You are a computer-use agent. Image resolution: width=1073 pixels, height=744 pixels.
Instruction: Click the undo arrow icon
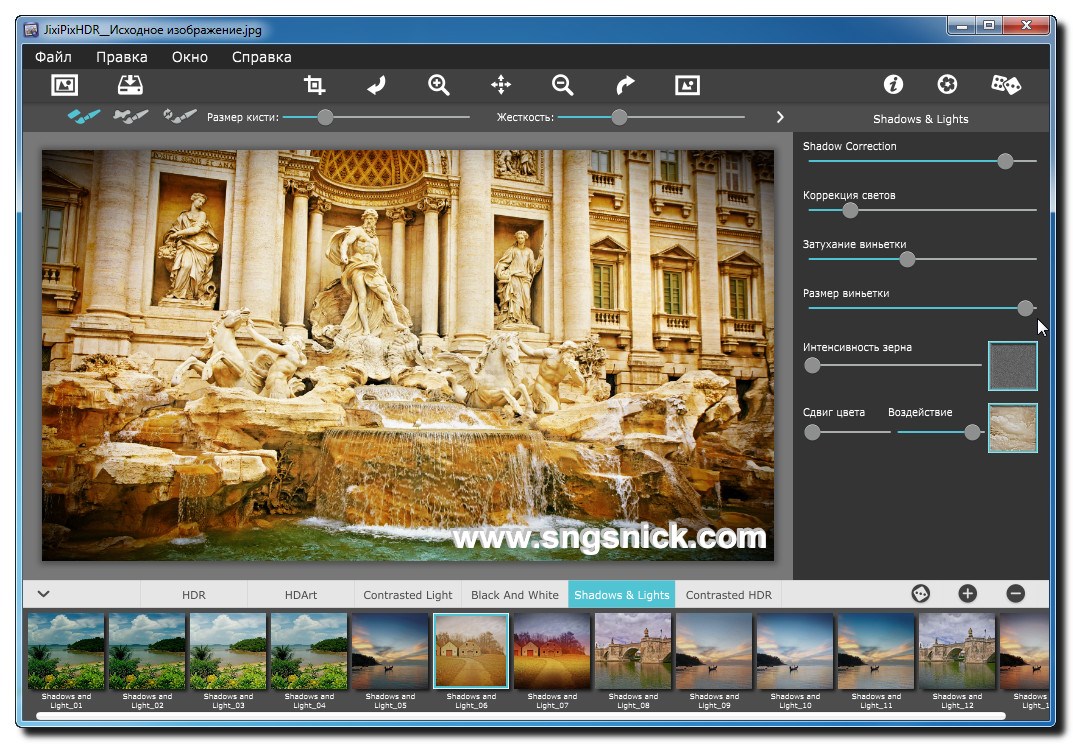(x=376, y=85)
